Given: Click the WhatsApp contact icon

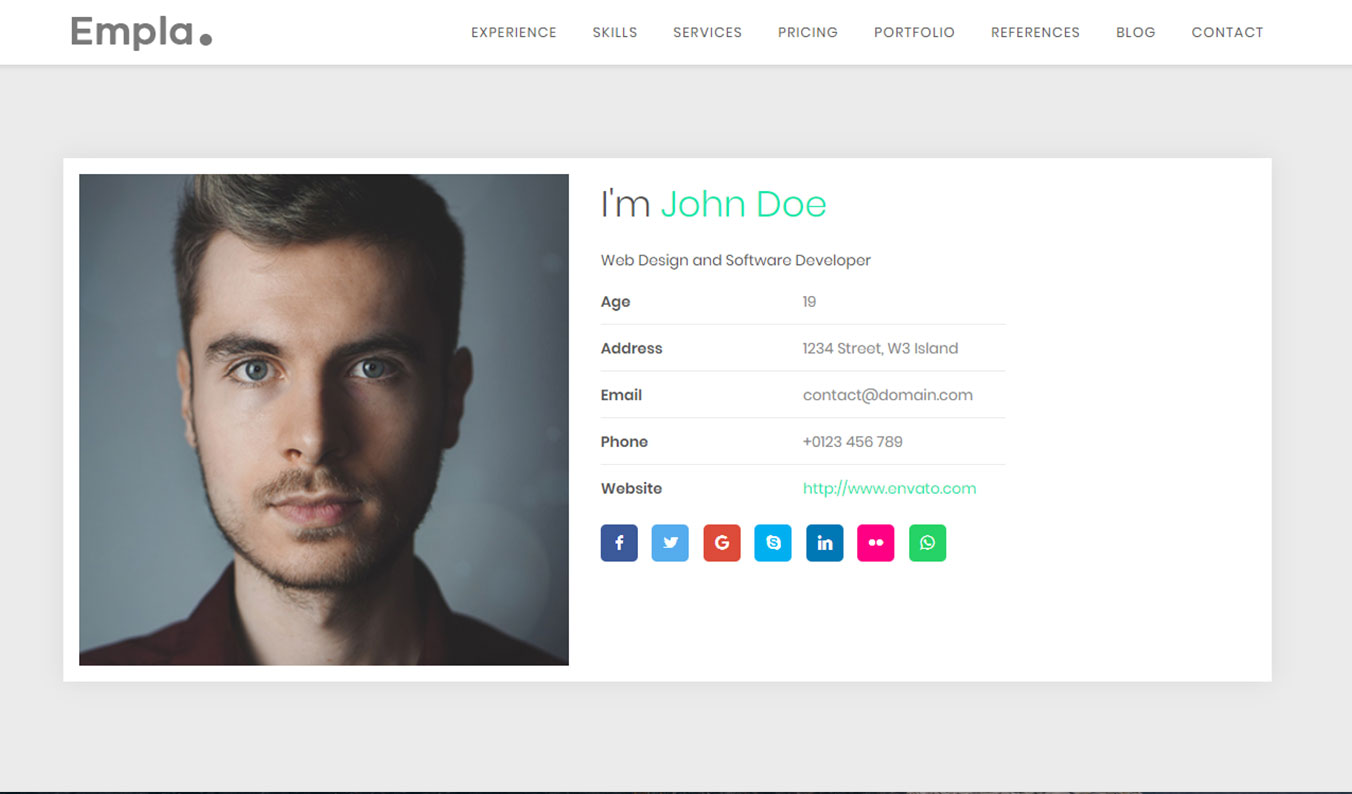Looking at the screenshot, I should [x=927, y=543].
